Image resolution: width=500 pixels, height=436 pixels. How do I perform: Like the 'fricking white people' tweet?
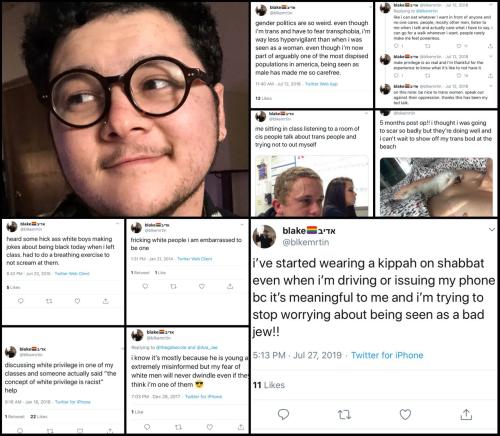click(x=202, y=286)
